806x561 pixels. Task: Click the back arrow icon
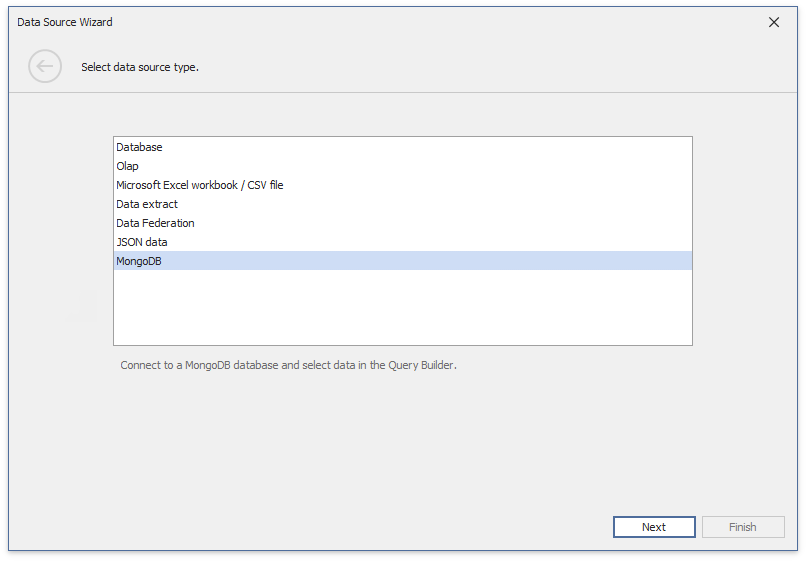click(45, 67)
